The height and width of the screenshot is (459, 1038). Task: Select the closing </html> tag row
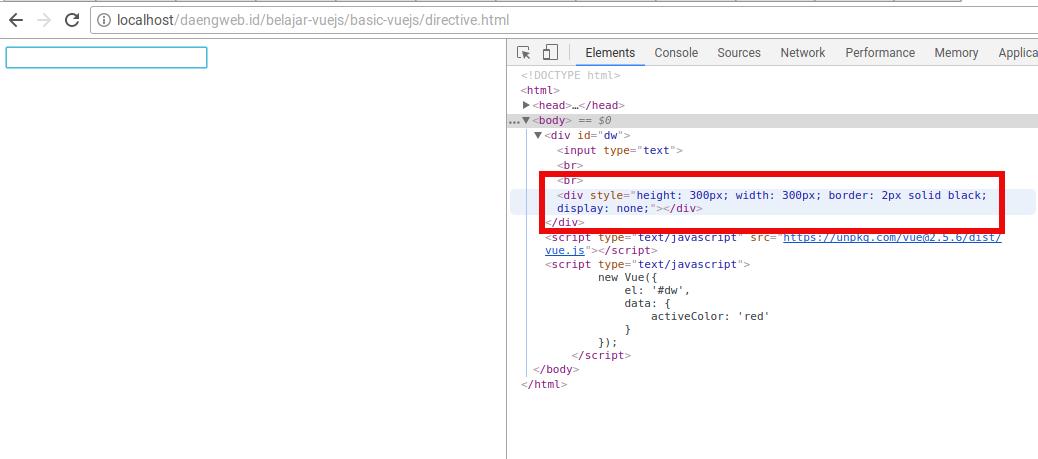coord(544,384)
